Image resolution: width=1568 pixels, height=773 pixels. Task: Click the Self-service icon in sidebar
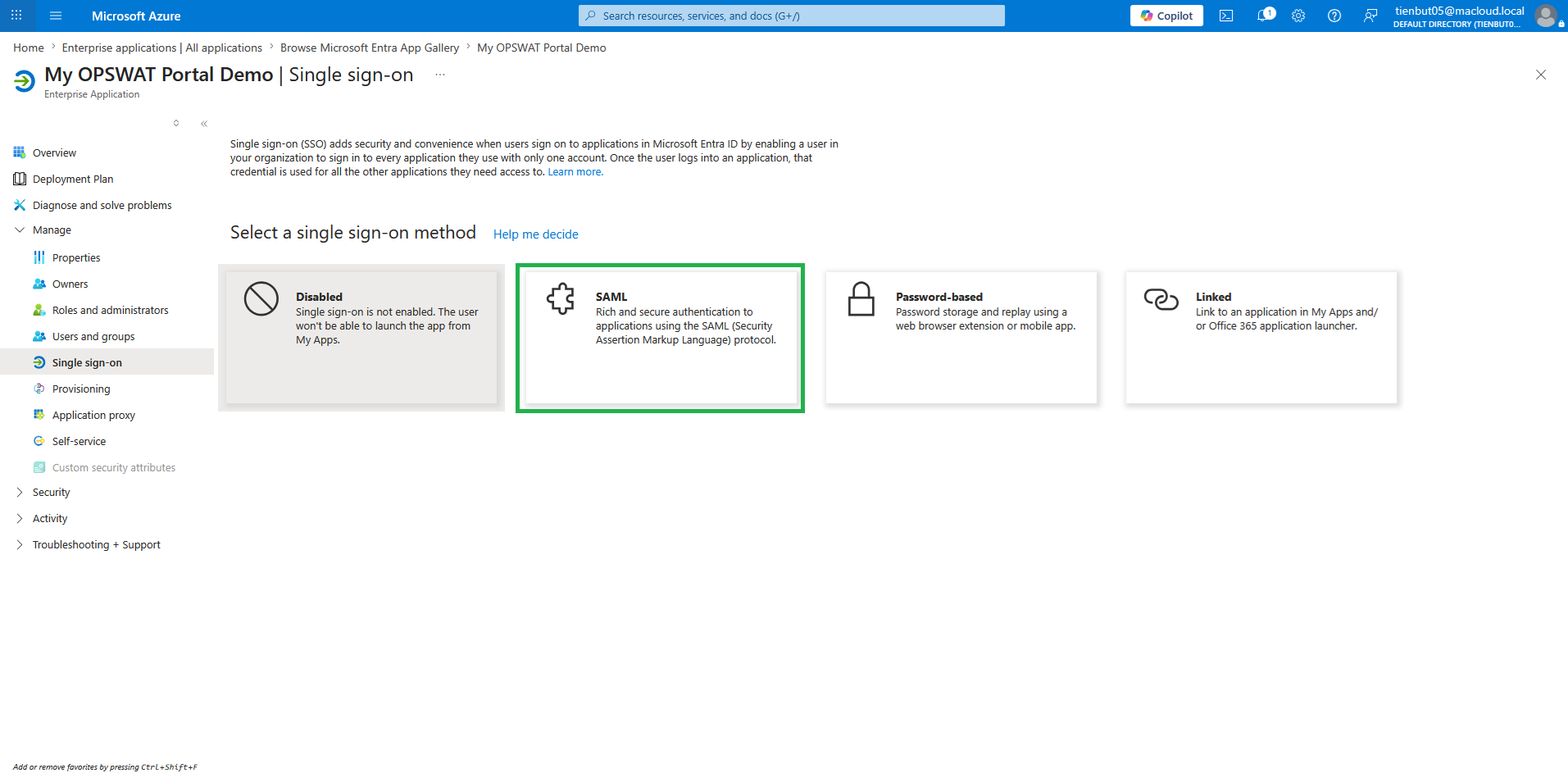pos(39,441)
